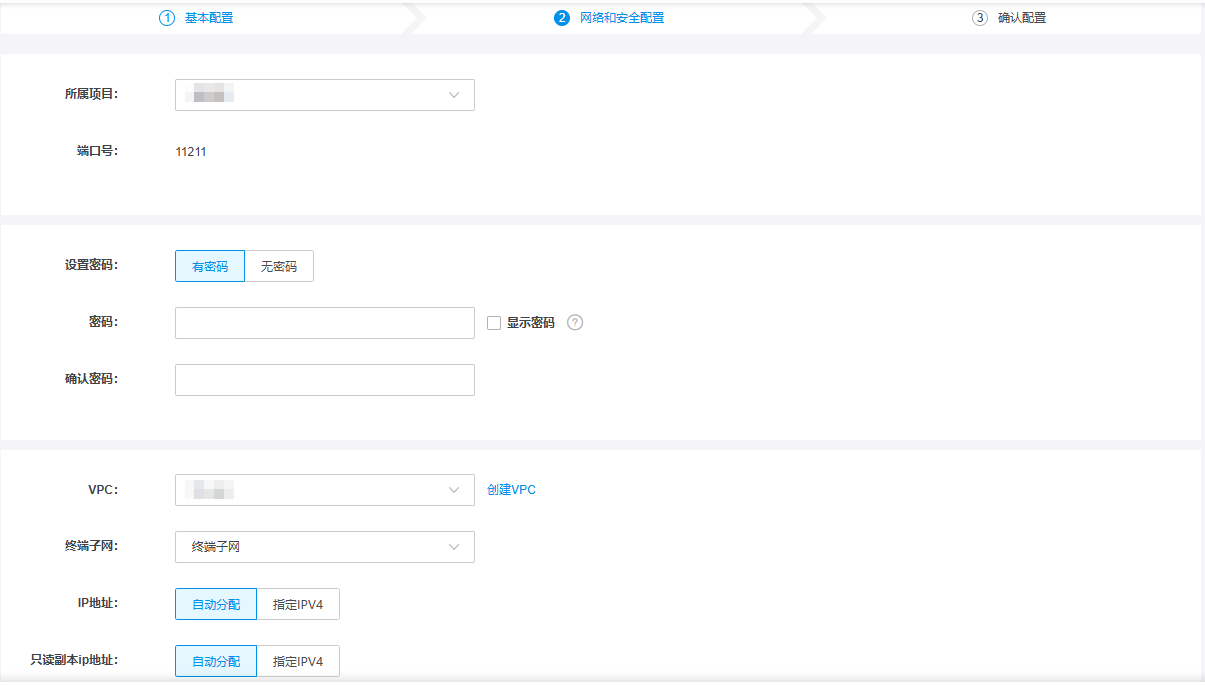Click the step 2 circle number icon
Image resolution: width=1205 pixels, height=685 pixels.
pyautogui.click(x=562, y=18)
